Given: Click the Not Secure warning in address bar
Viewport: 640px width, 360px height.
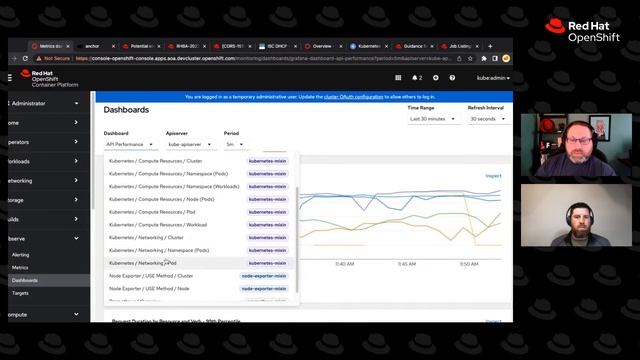Looking at the screenshot, I should coord(53,58).
